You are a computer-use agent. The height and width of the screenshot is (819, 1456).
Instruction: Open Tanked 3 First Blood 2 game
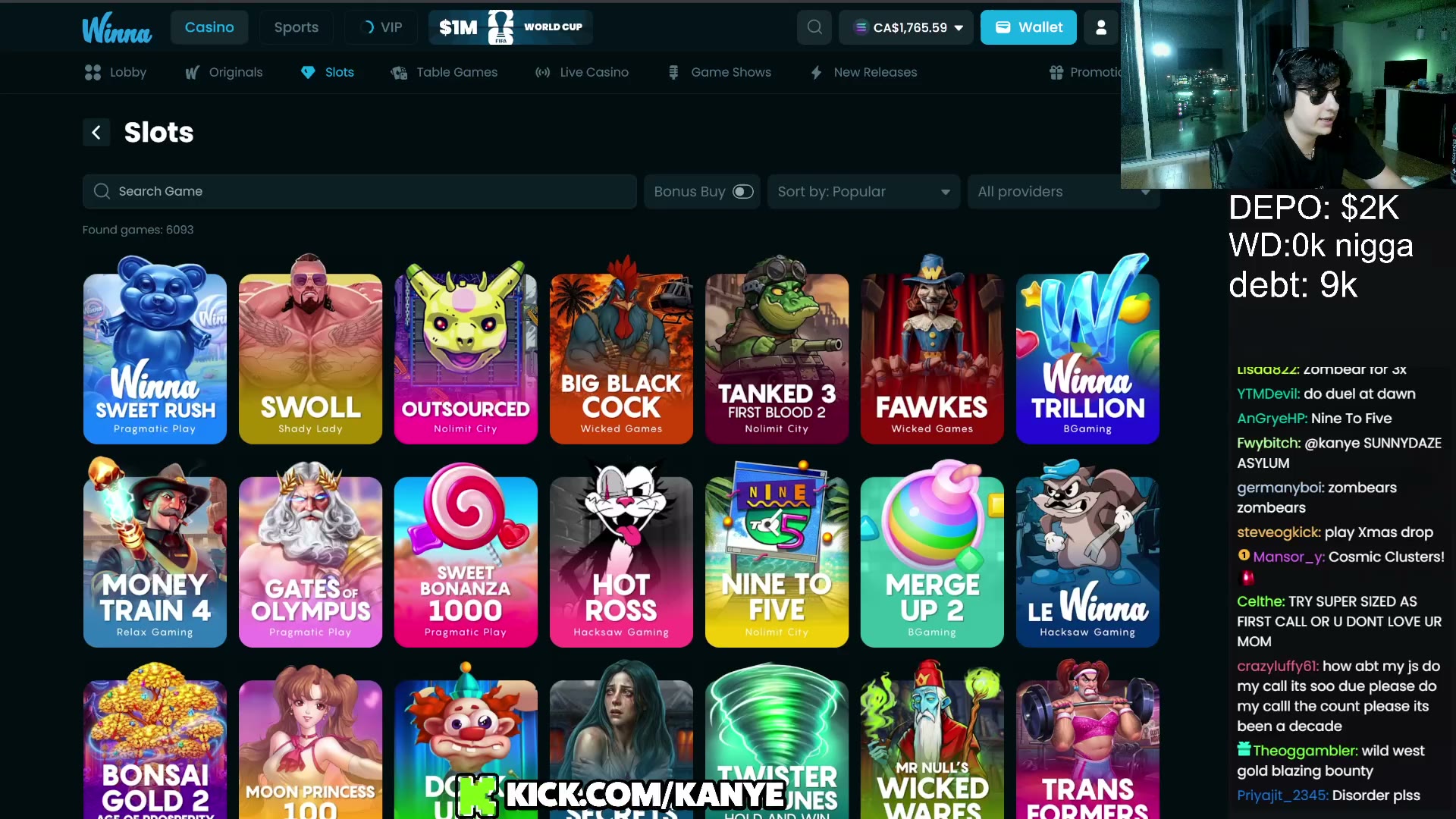pos(777,350)
